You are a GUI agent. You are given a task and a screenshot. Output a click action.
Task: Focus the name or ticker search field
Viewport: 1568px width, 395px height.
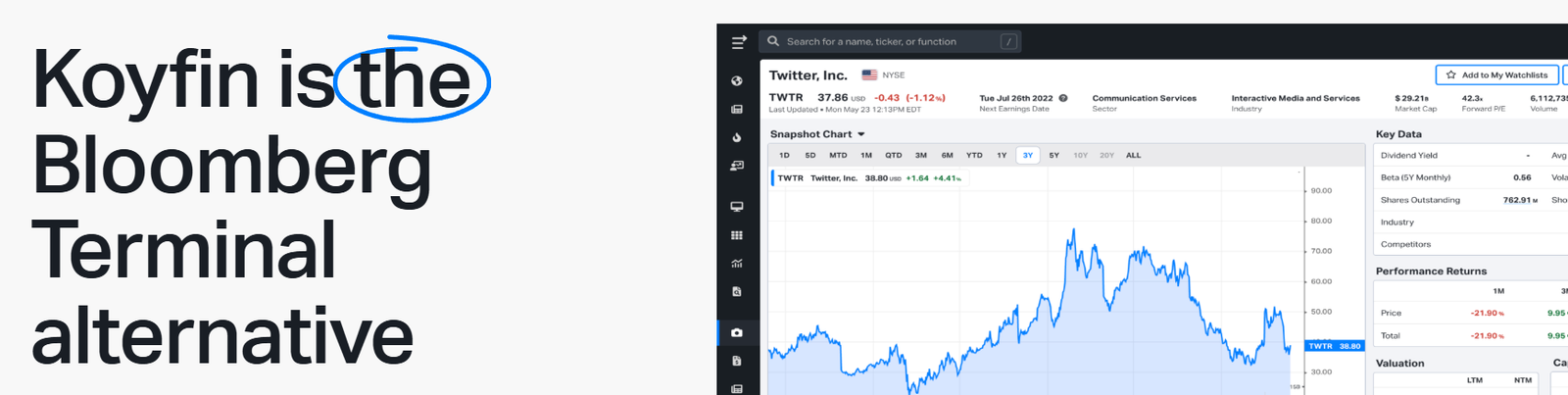point(882,41)
